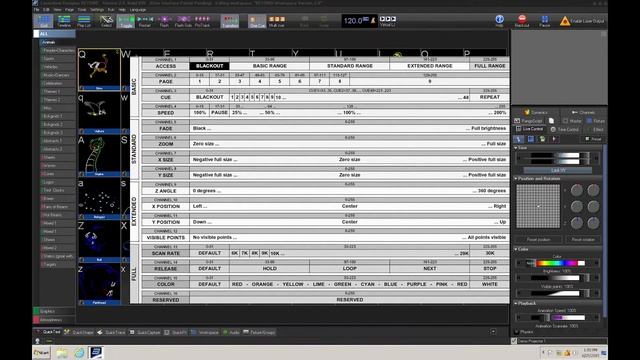Click the second blue Live Control sub-tab icon
The image size is (640, 360).
pos(531,139)
